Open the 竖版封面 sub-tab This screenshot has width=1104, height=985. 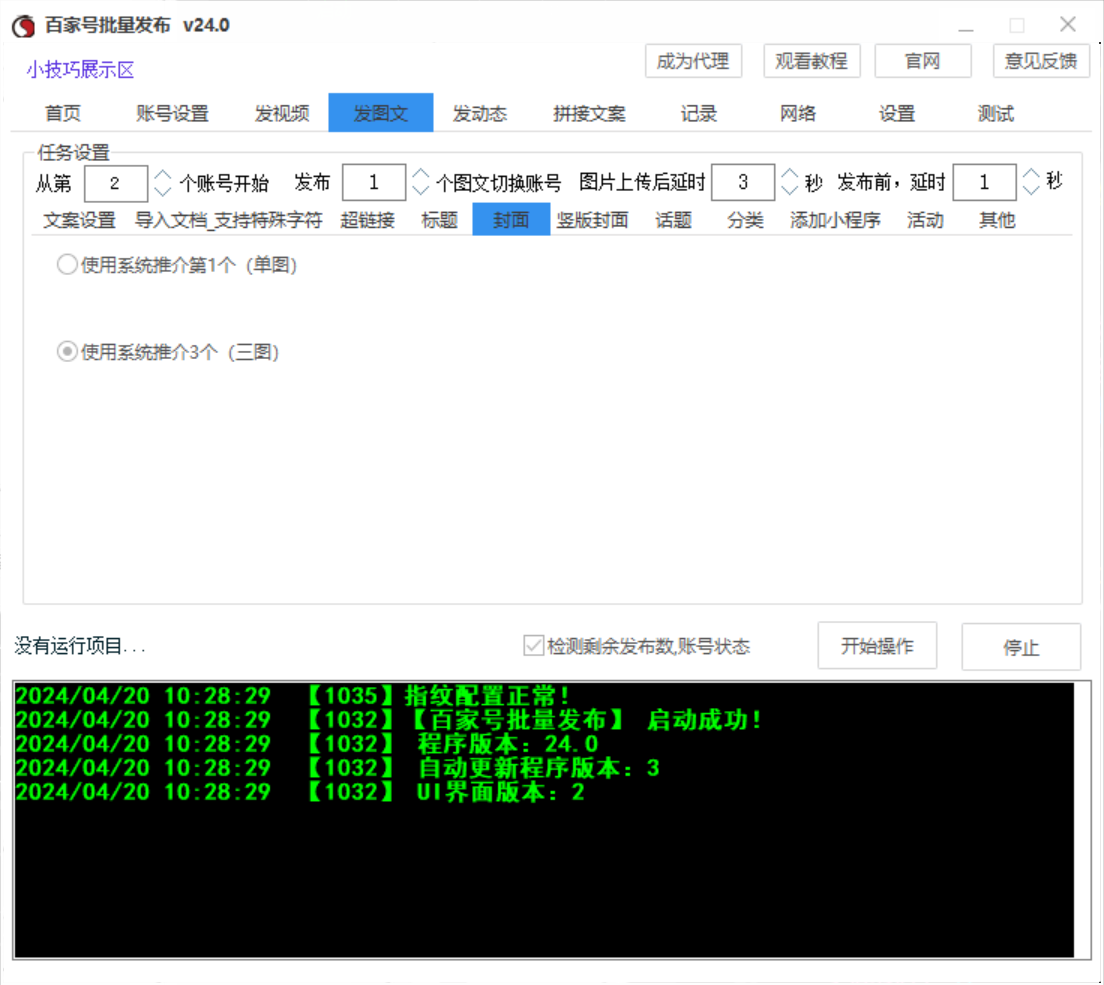point(592,220)
